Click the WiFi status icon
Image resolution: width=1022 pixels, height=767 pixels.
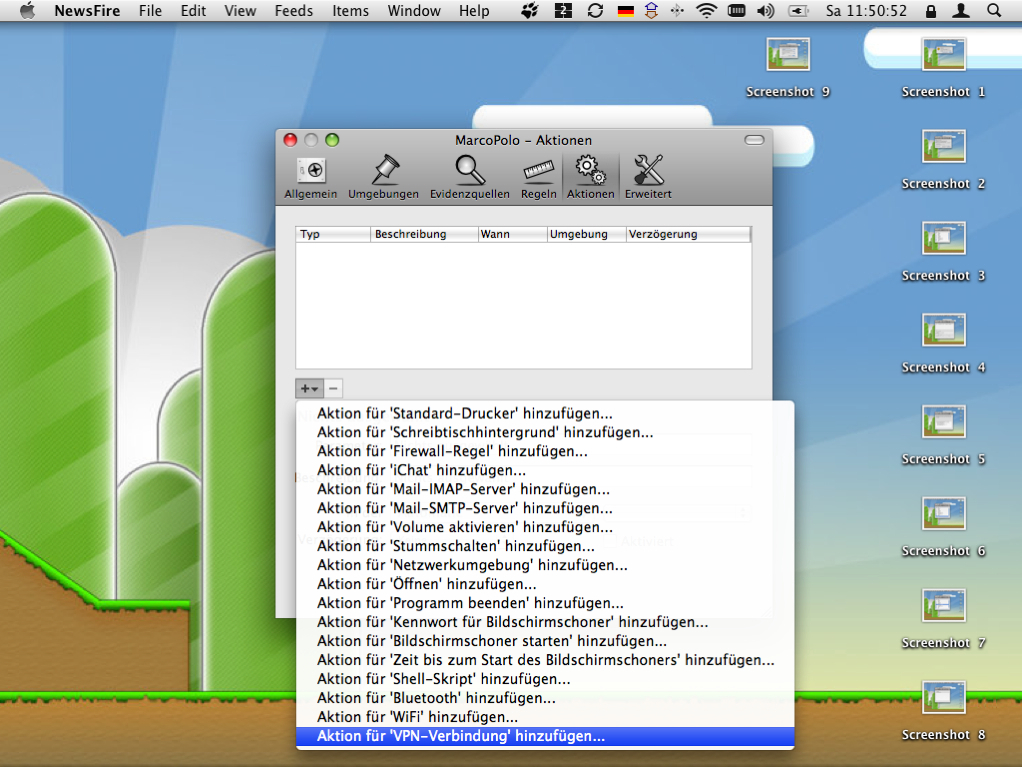[706, 10]
